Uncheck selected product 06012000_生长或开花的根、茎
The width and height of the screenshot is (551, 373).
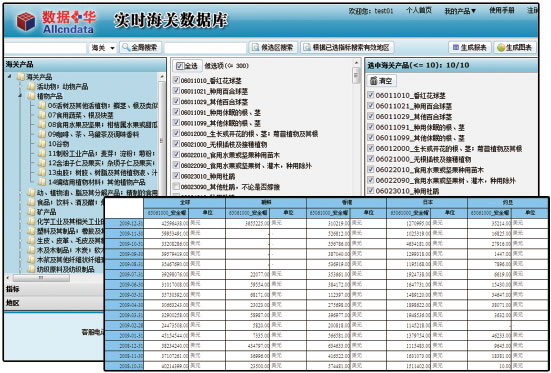coord(370,148)
